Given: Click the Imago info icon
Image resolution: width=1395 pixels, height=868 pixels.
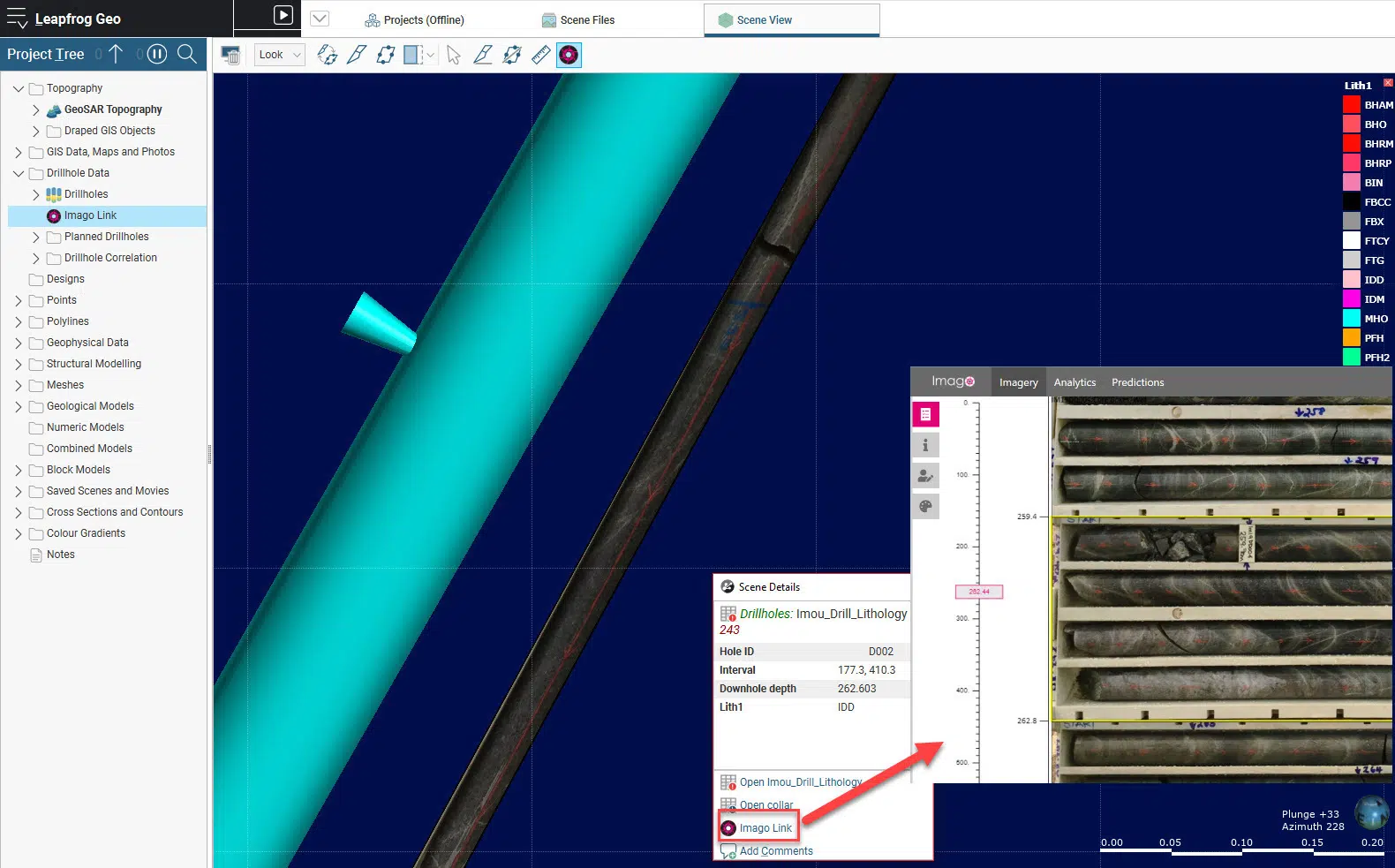Looking at the screenshot, I should pos(925,445).
